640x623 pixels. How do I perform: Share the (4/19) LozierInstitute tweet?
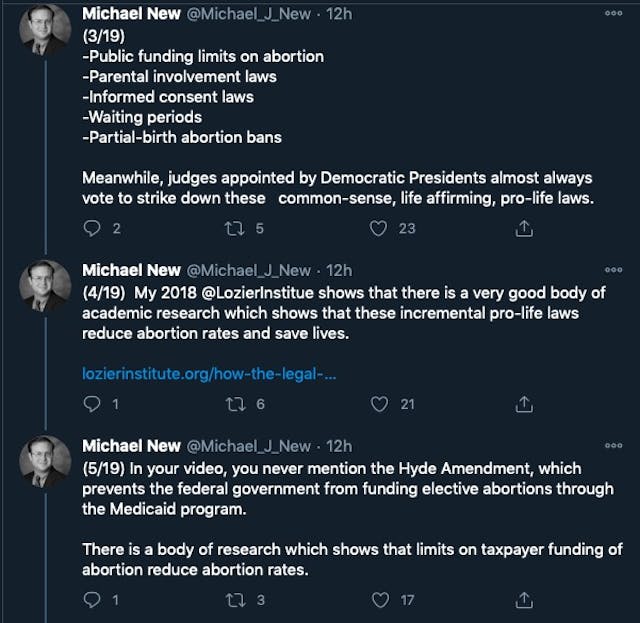[x=522, y=404]
